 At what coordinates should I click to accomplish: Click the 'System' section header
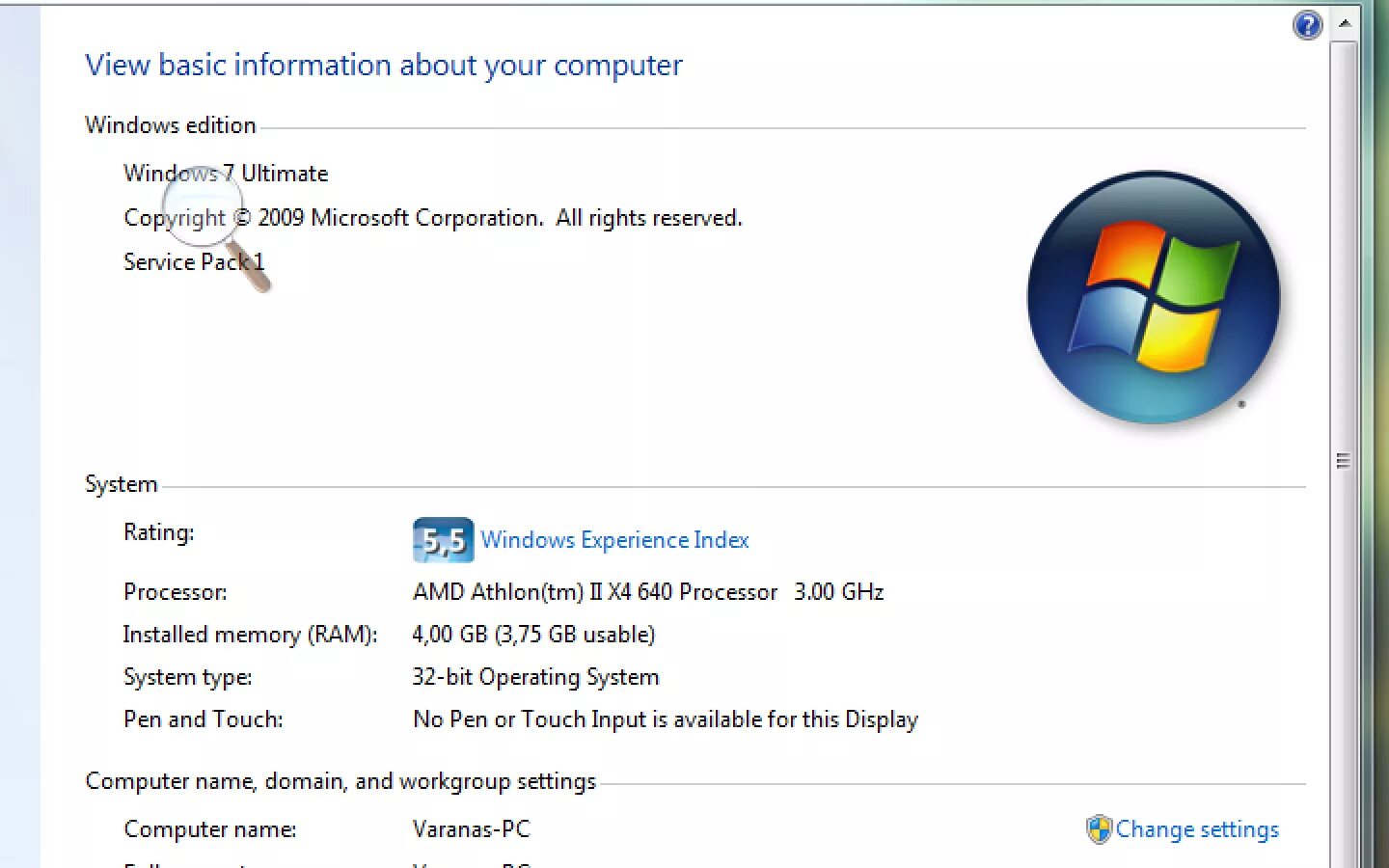point(121,484)
